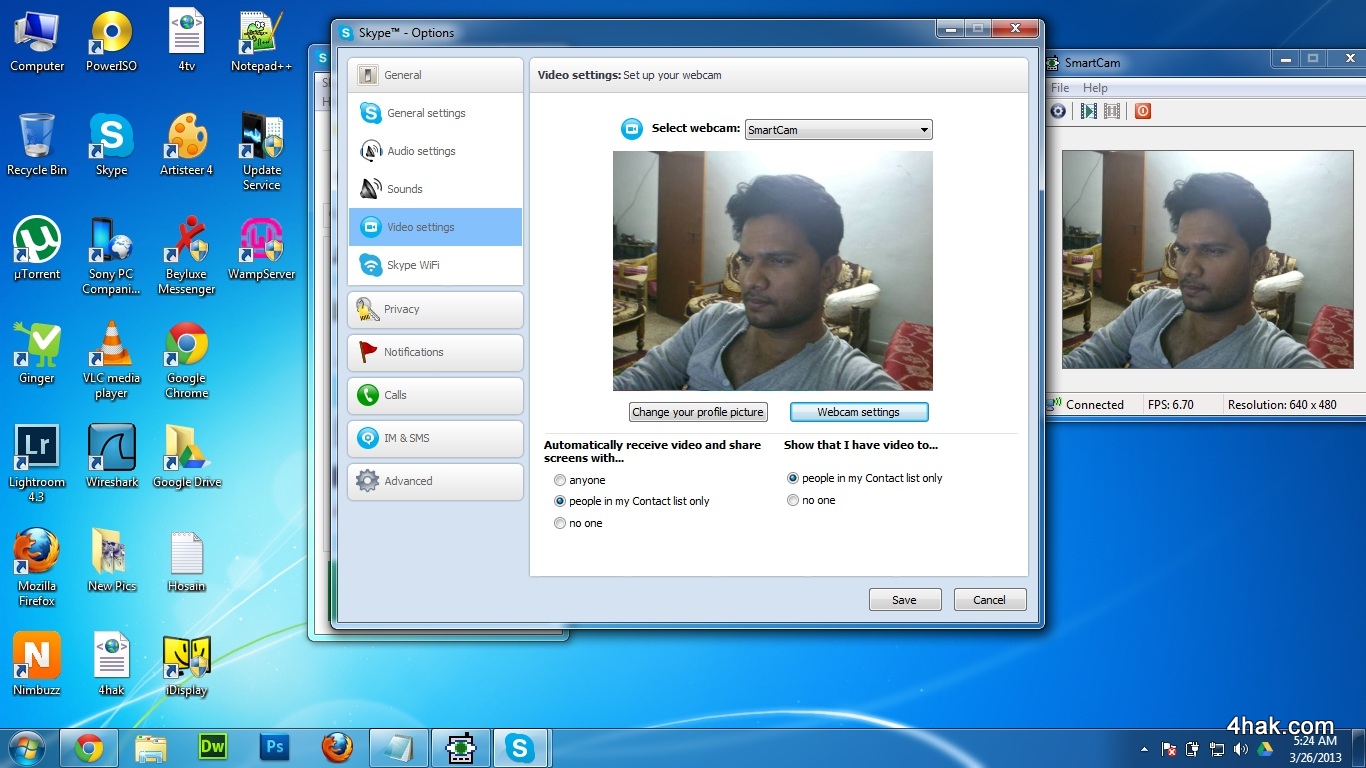The height and width of the screenshot is (768, 1366).
Task: Open Dreamweaver from the taskbar
Action: coord(212,747)
